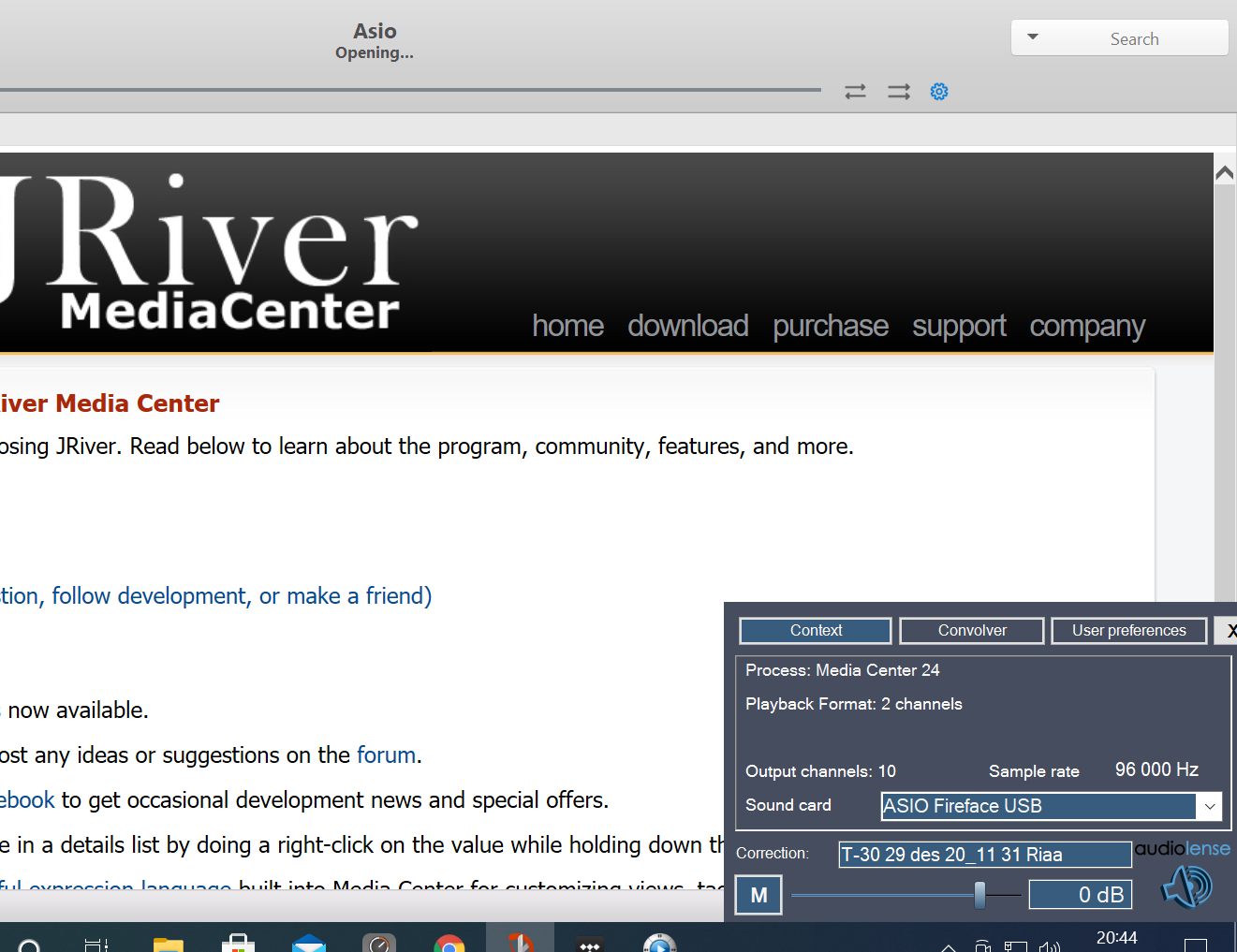Image resolution: width=1237 pixels, height=952 pixels.
Task: Open the support page in JRiver navigation
Action: click(960, 326)
